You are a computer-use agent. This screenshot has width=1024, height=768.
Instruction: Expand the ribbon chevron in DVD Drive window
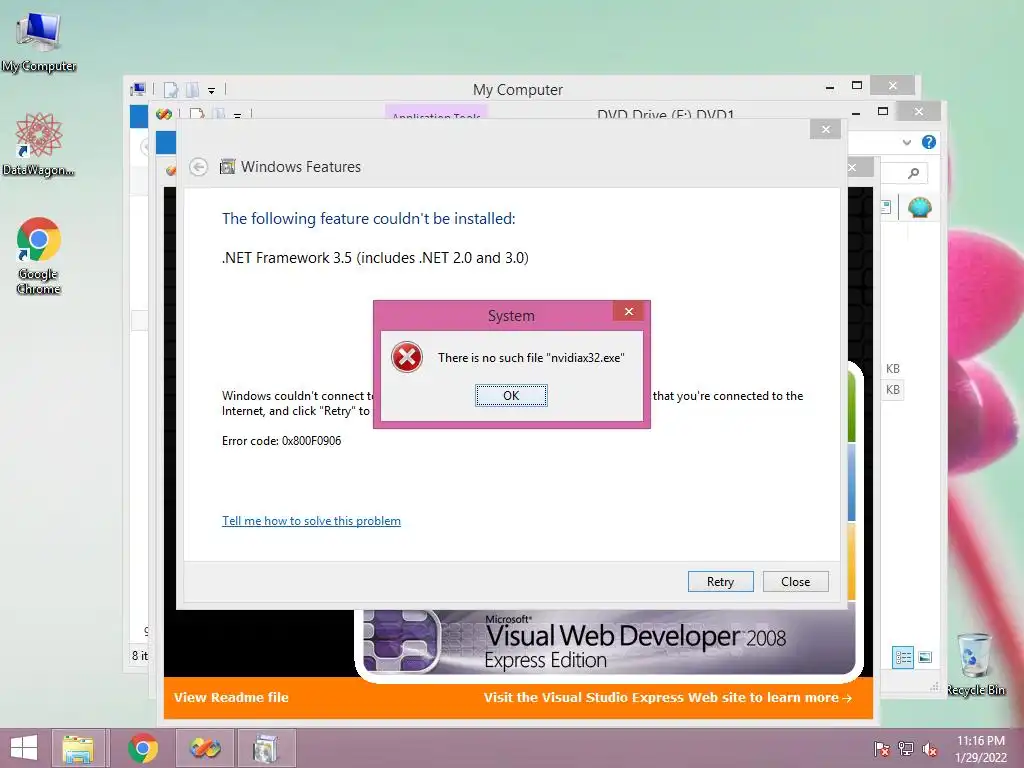coord(906,142)
